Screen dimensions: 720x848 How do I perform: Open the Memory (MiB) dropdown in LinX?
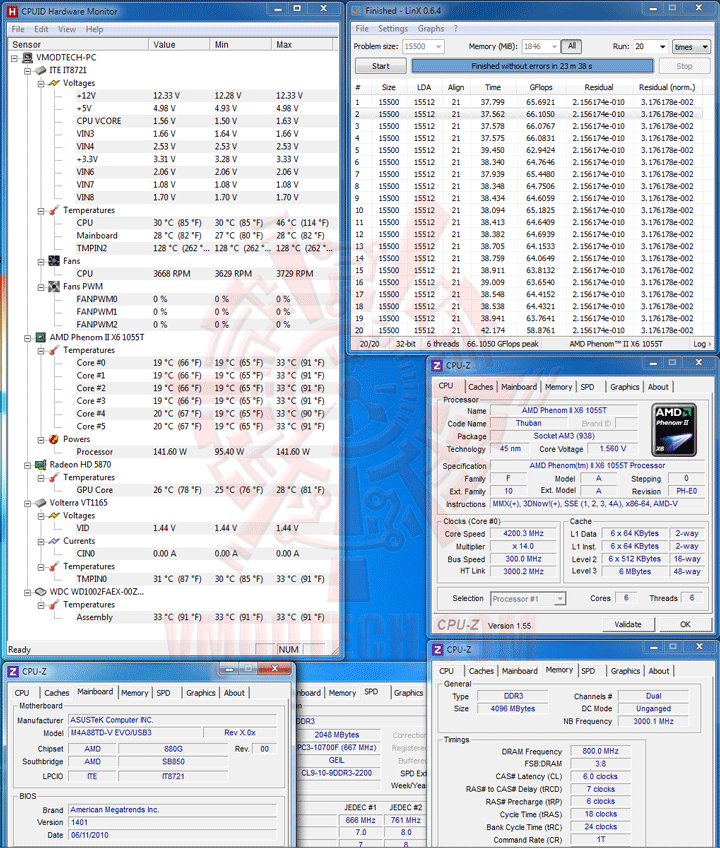[x=554, y=47]
